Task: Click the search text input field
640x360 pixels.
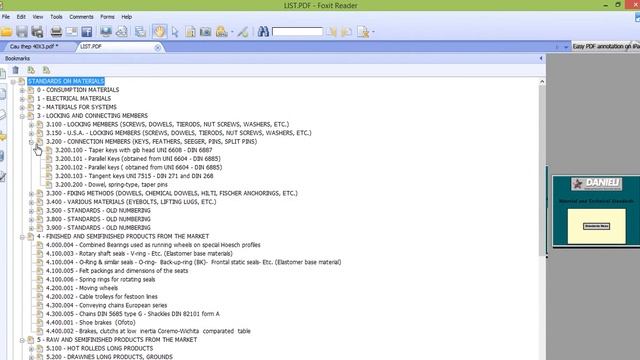Action: 297,32
